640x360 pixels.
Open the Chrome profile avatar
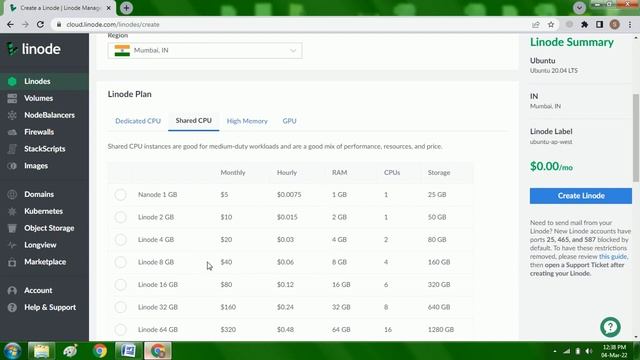tap(614, 24)
